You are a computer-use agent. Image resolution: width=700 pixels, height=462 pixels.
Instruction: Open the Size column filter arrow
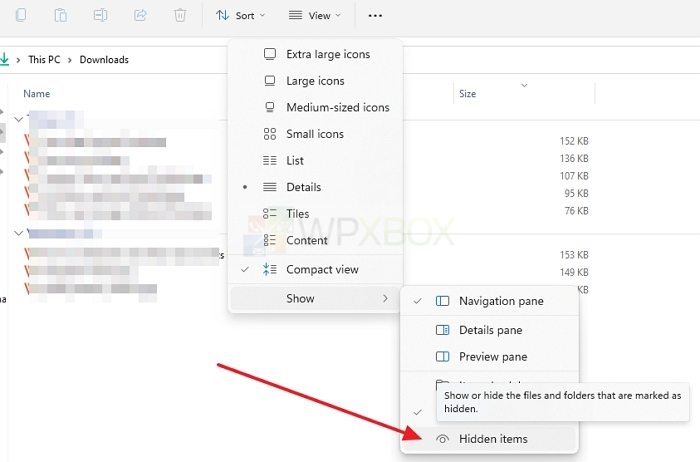[x=525, y=85]
